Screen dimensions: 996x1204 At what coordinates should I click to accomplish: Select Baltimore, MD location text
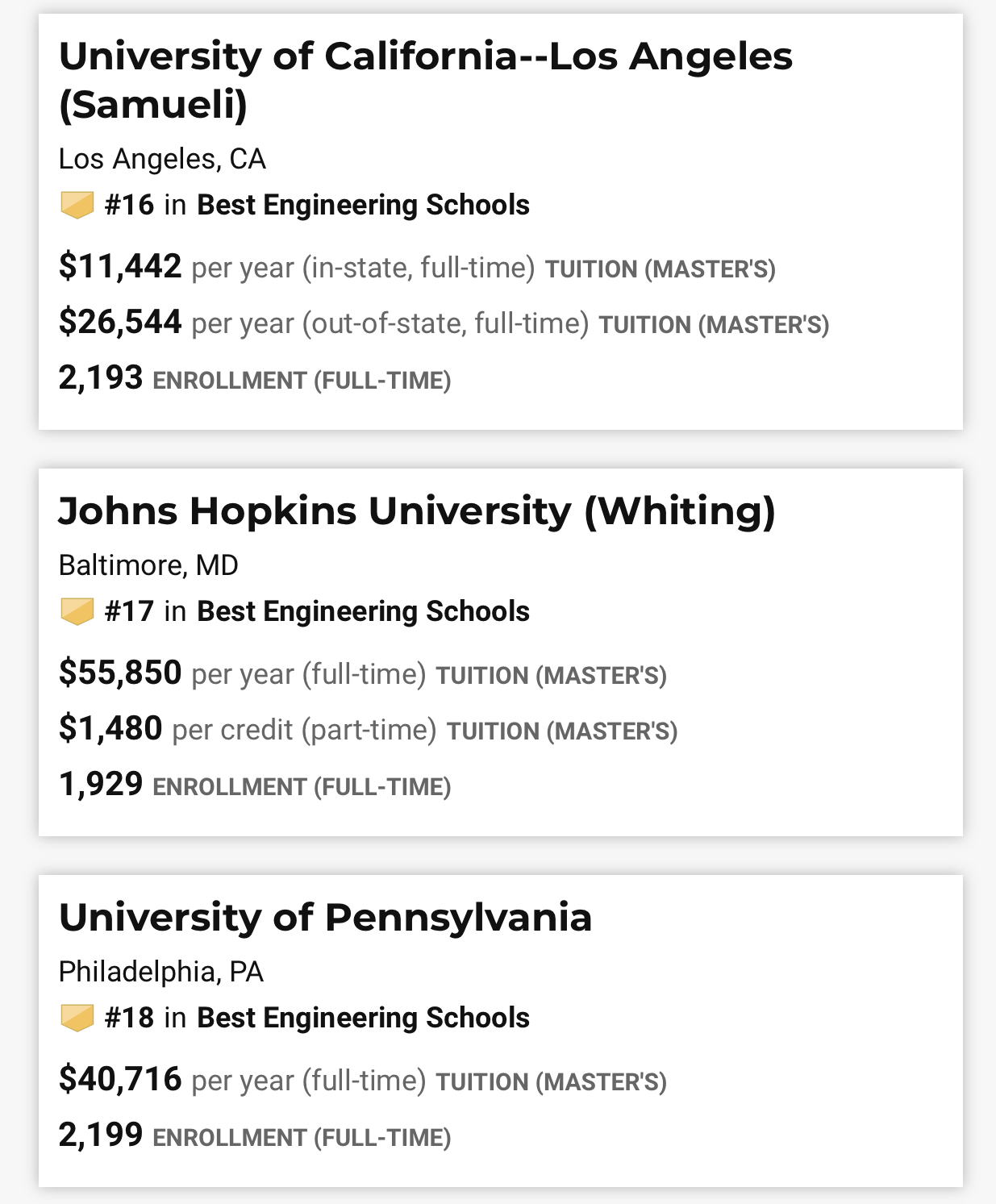148,565
